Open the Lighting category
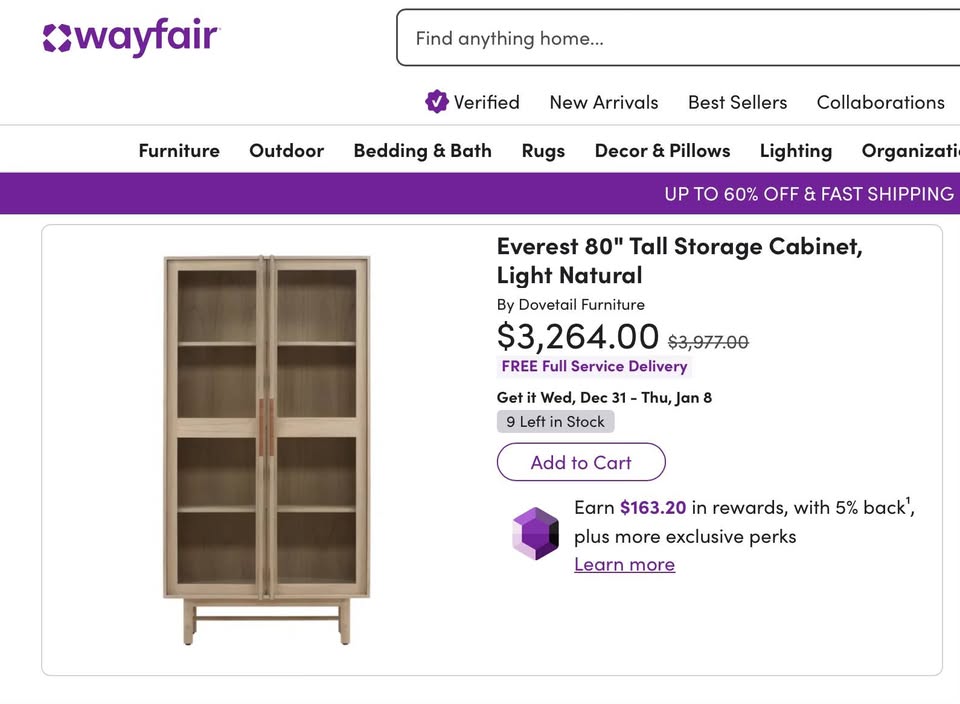Screen dimensions: 960x704 coord(796,151)
